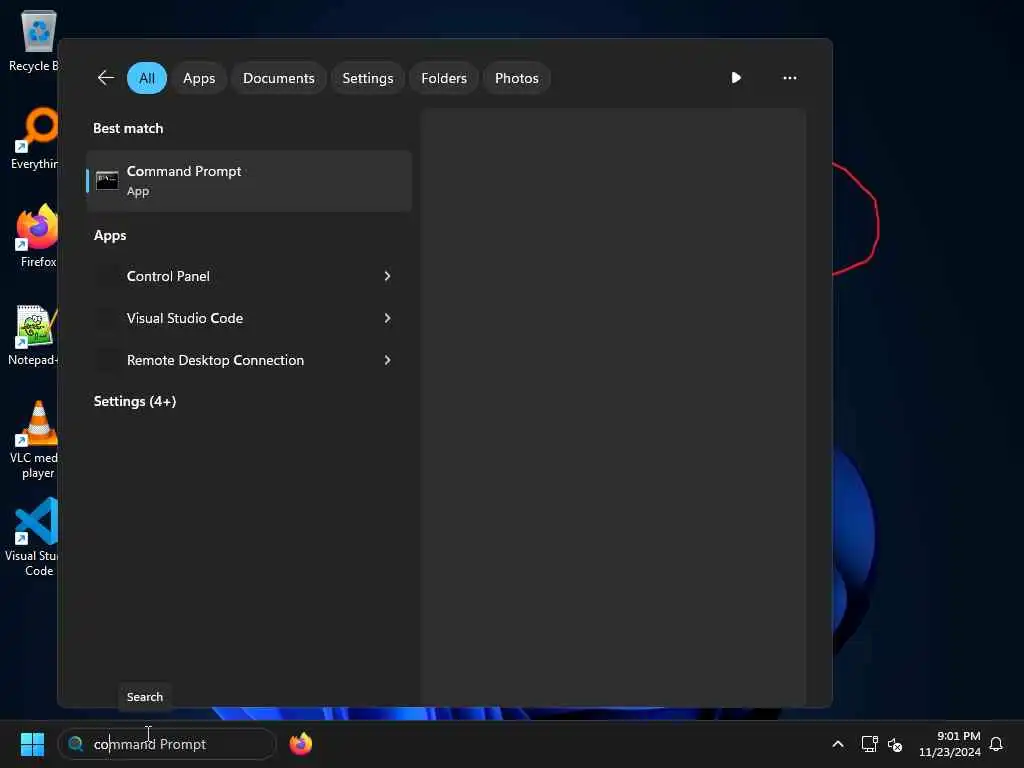The width and height of the screenshot is (1024, 768).
Task: Launch Firefox from the taskbar
Action: point(301,744)
